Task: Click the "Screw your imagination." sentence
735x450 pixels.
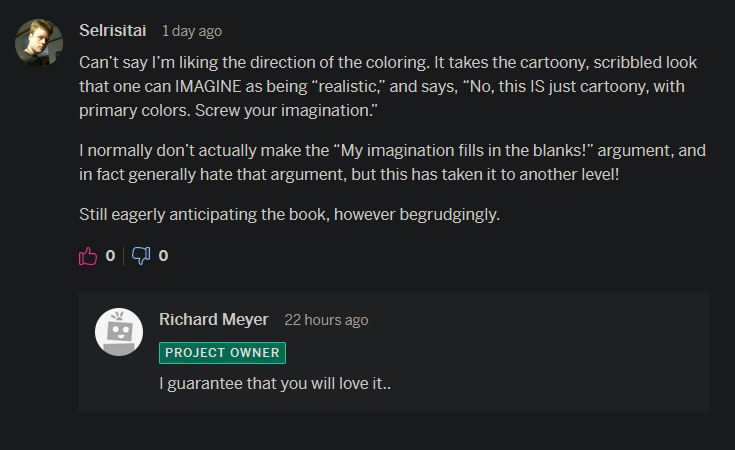Action: point(286,110)
